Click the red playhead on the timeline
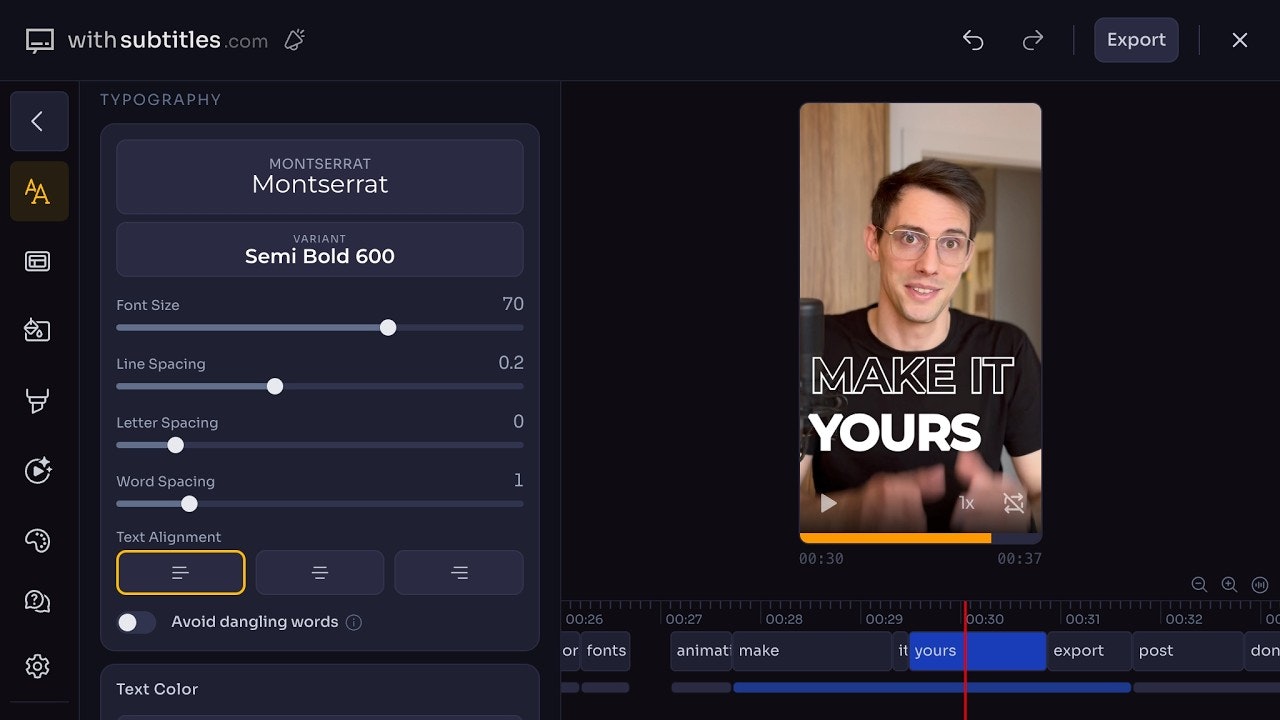Screen dimensions: 1280x720 pyautogui.click(x=965, y=660)
